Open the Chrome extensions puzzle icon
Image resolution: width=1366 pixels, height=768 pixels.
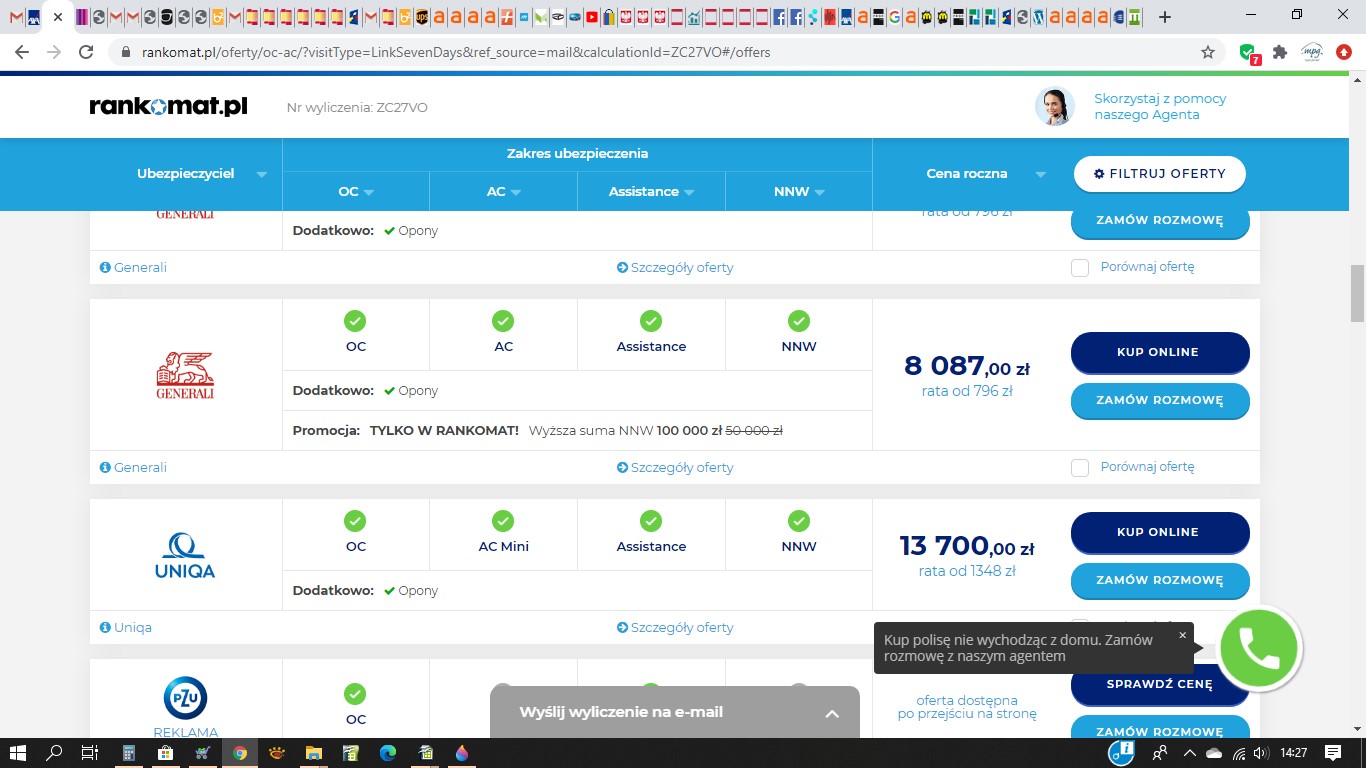coord(1279,52)
